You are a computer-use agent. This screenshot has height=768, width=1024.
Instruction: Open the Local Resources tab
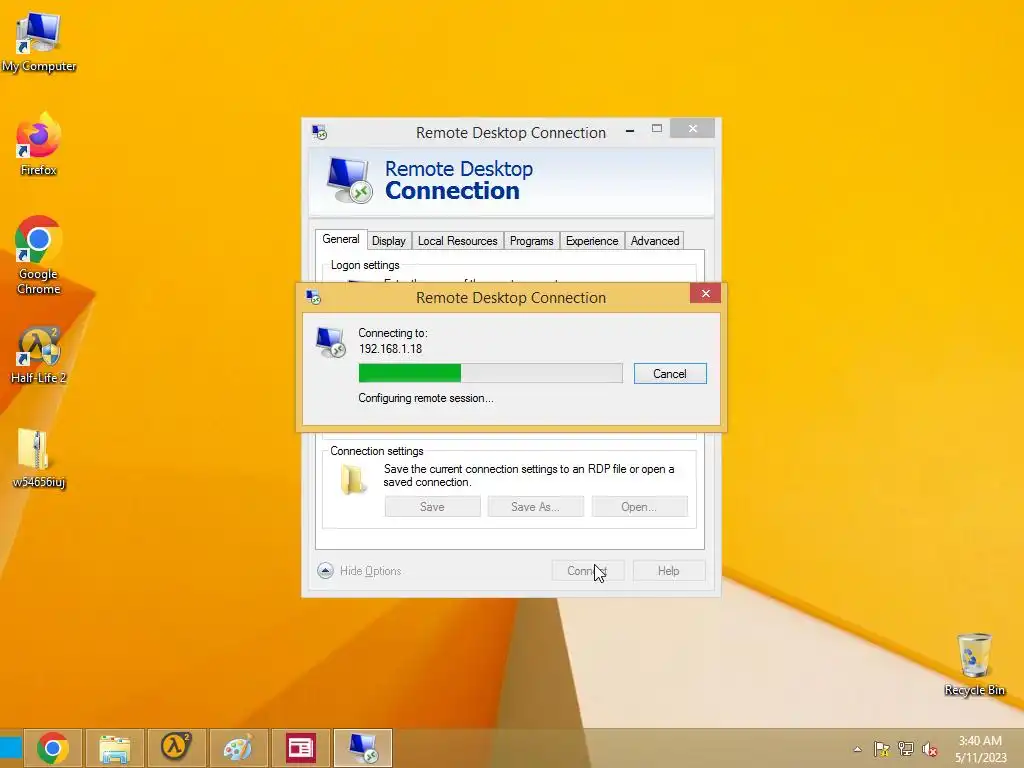coord(458,241)
